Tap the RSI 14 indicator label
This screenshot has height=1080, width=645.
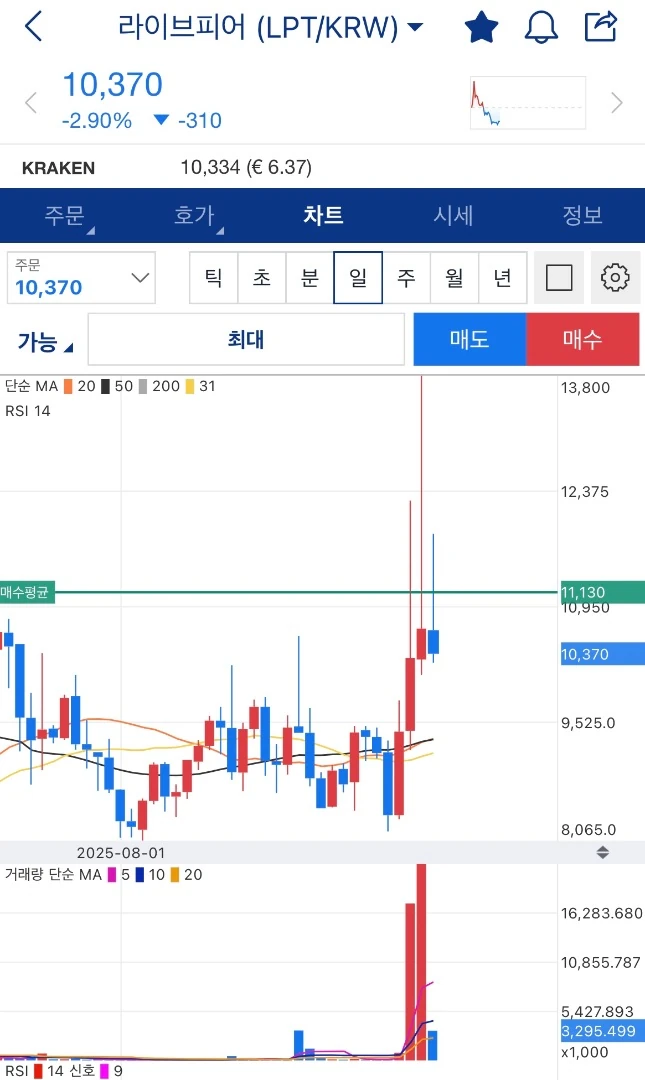(x=28, y=411)
